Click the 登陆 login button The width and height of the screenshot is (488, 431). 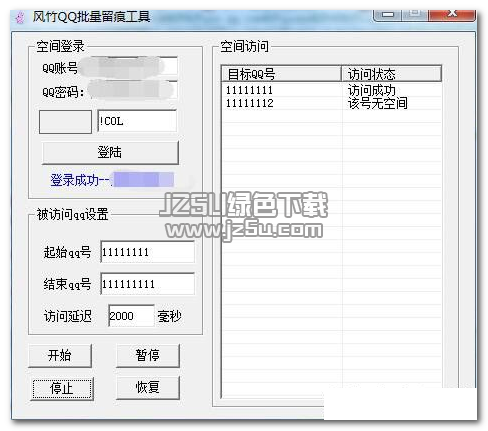point(110,153)
